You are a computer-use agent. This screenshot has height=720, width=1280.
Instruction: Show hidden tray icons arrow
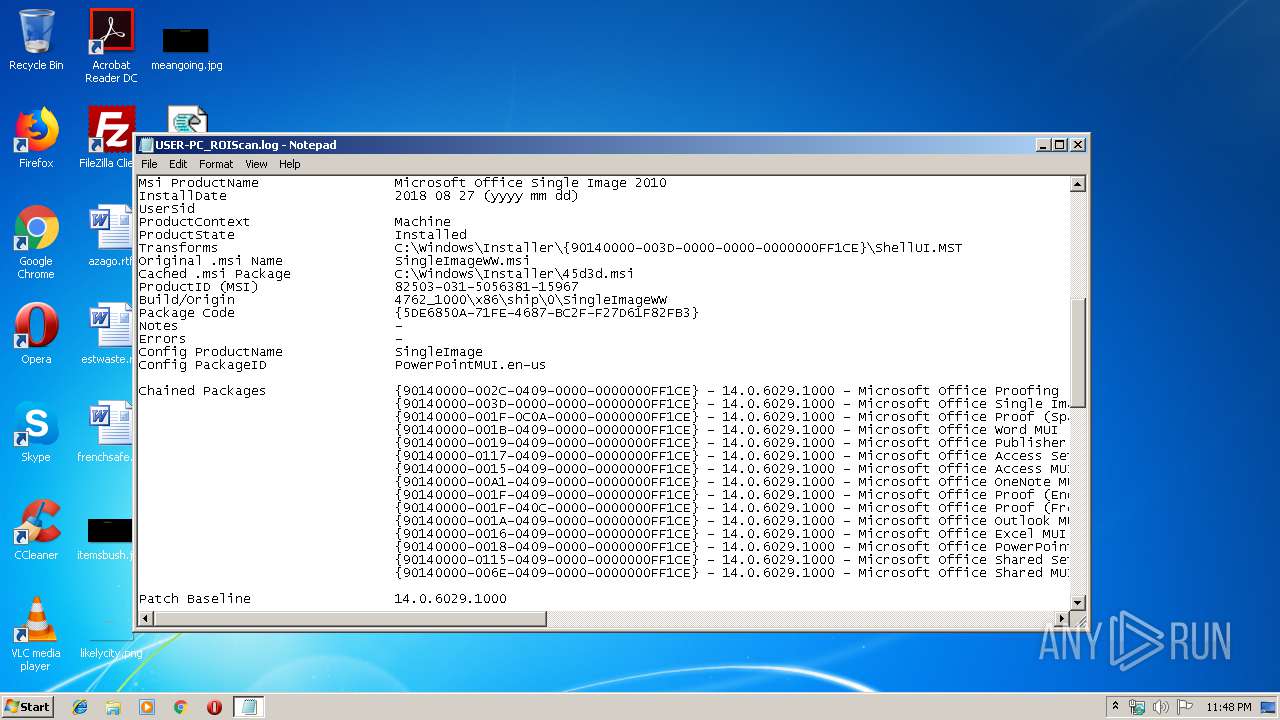point(1115,706)
